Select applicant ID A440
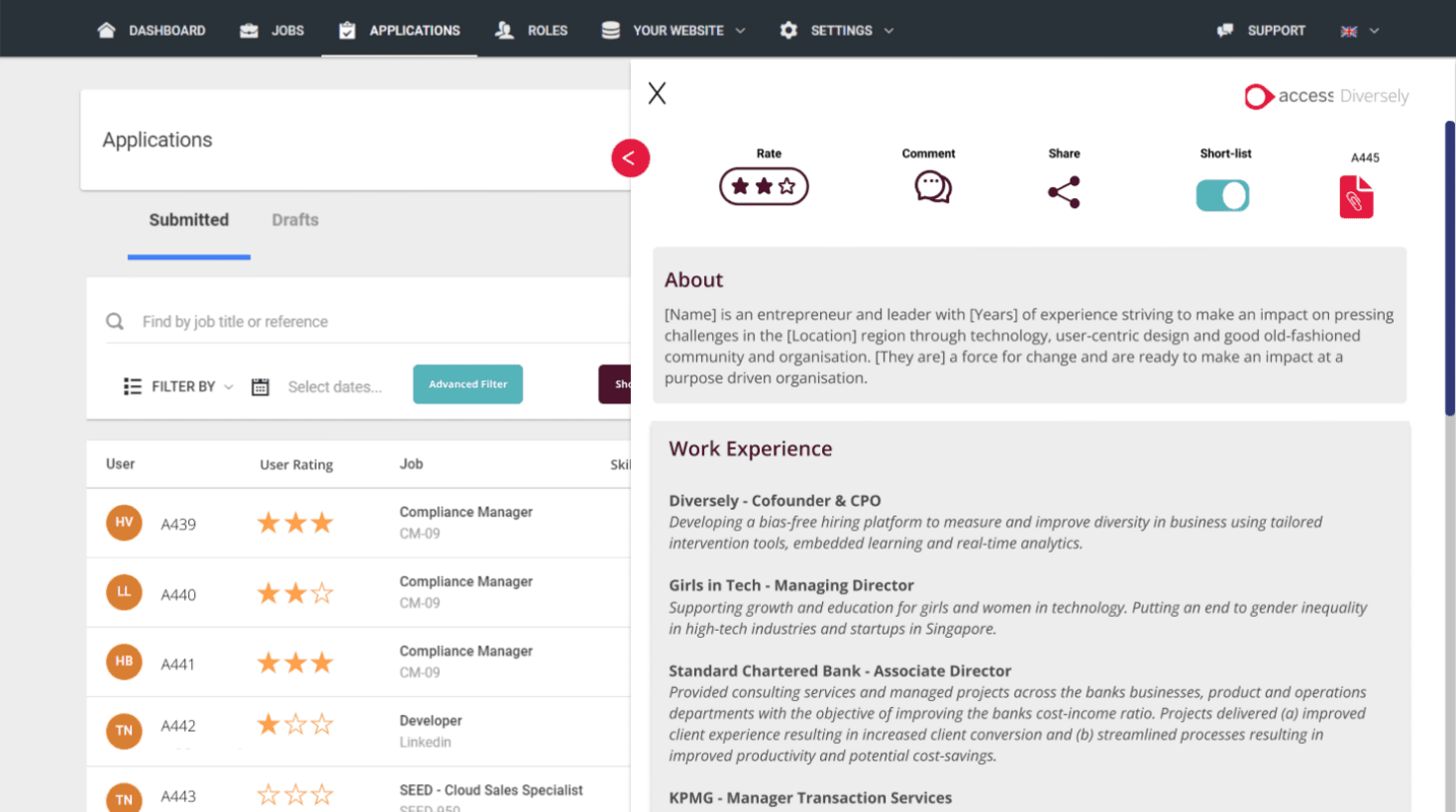 pos(178,594)
